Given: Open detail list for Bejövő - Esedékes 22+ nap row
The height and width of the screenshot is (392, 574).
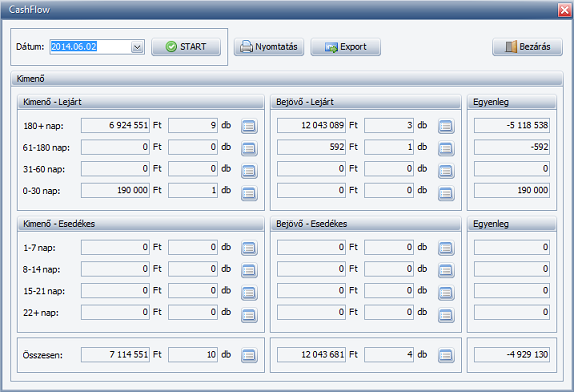Looking at the screenshot, I should (x=446, y=315).
